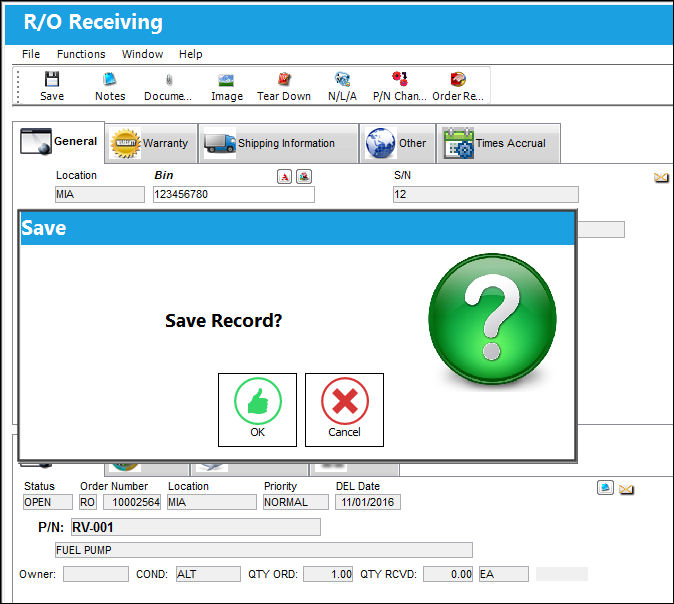Click the notes icon near DEL Date
Screen dimensions: 674x604
point(605,487)
